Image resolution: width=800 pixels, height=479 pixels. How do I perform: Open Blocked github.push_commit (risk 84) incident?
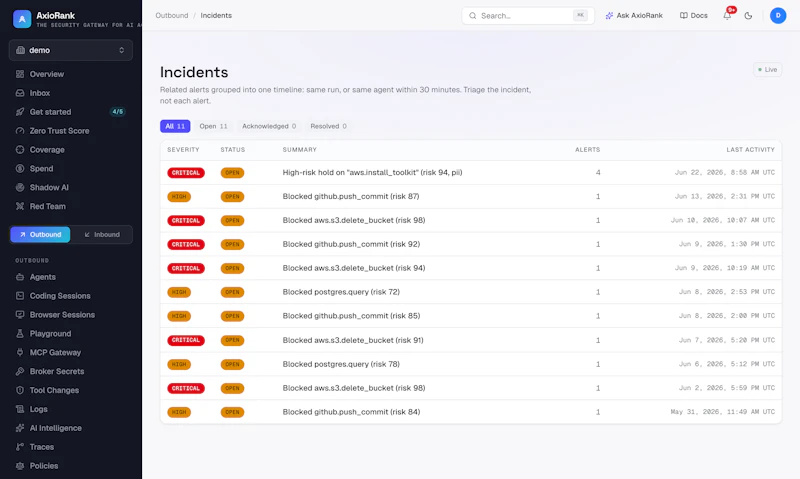point(470,412)
